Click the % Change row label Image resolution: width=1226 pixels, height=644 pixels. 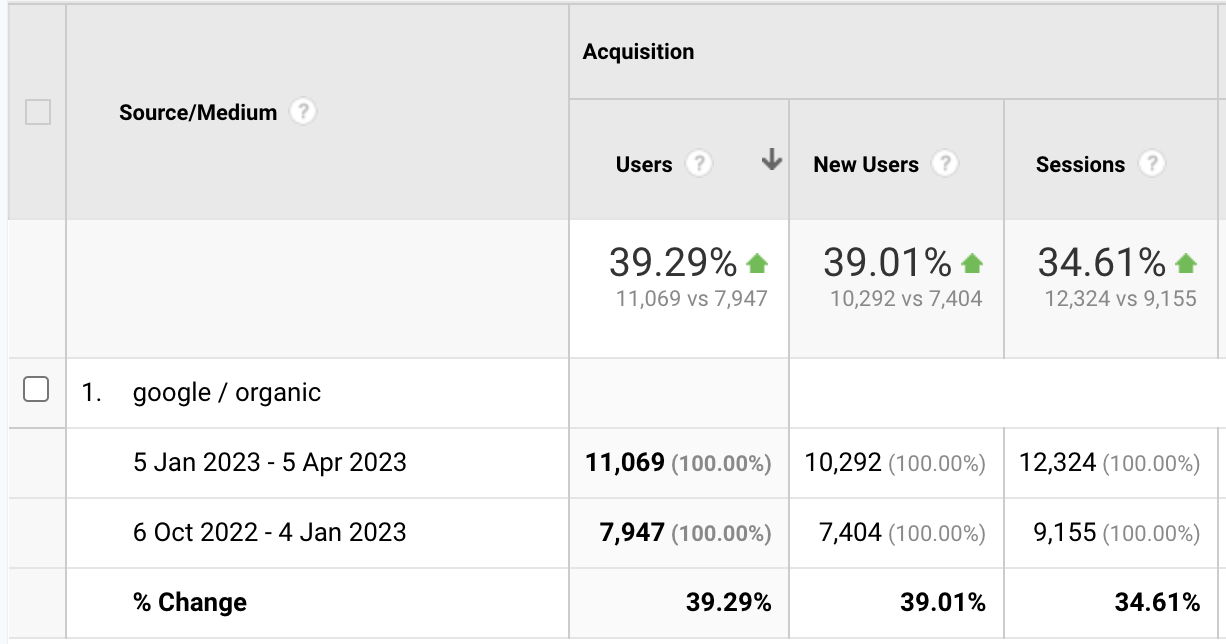coord(190,602)
